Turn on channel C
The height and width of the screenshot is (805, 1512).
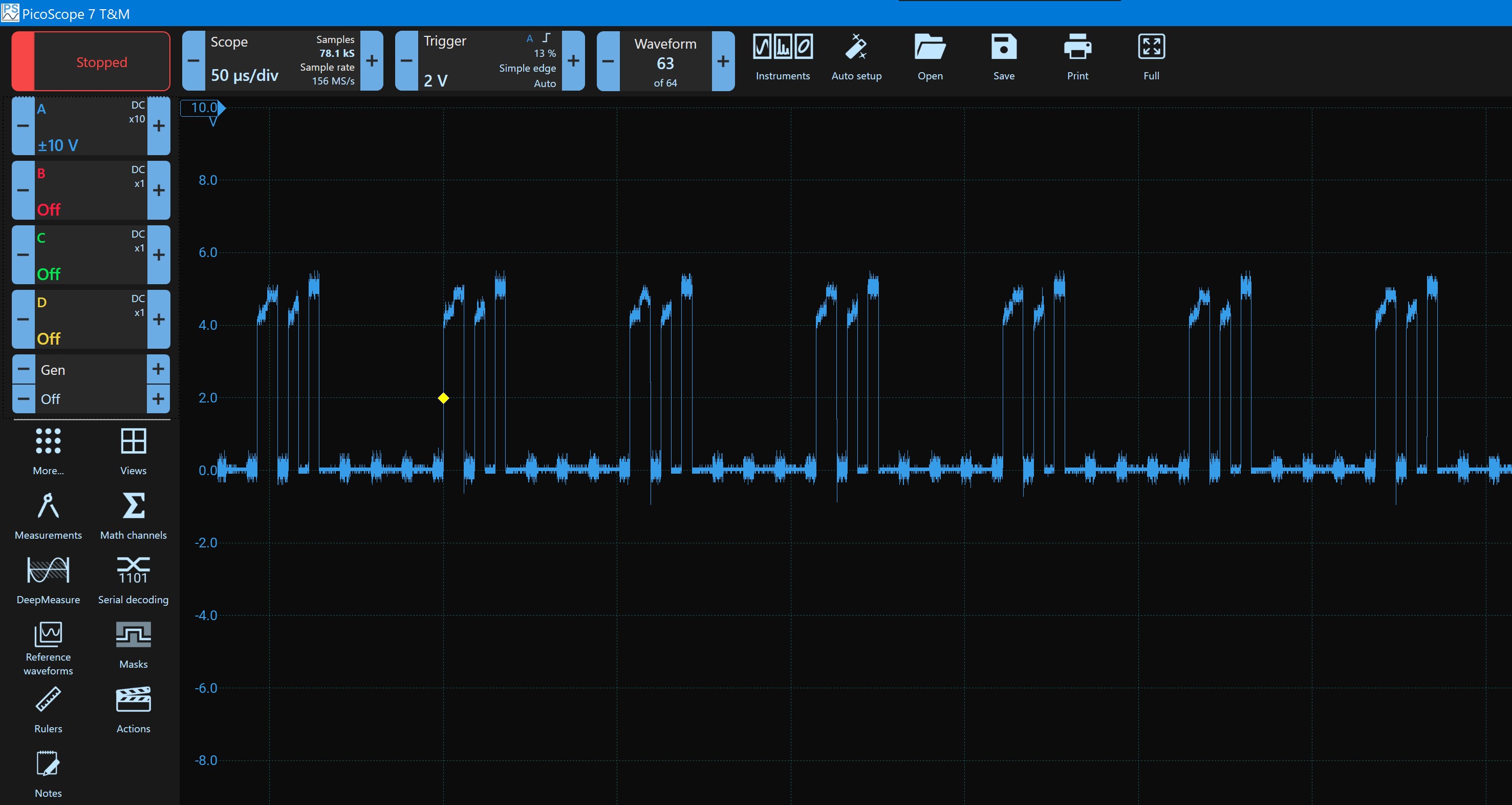pyautogui.click(x=91, y=256)
